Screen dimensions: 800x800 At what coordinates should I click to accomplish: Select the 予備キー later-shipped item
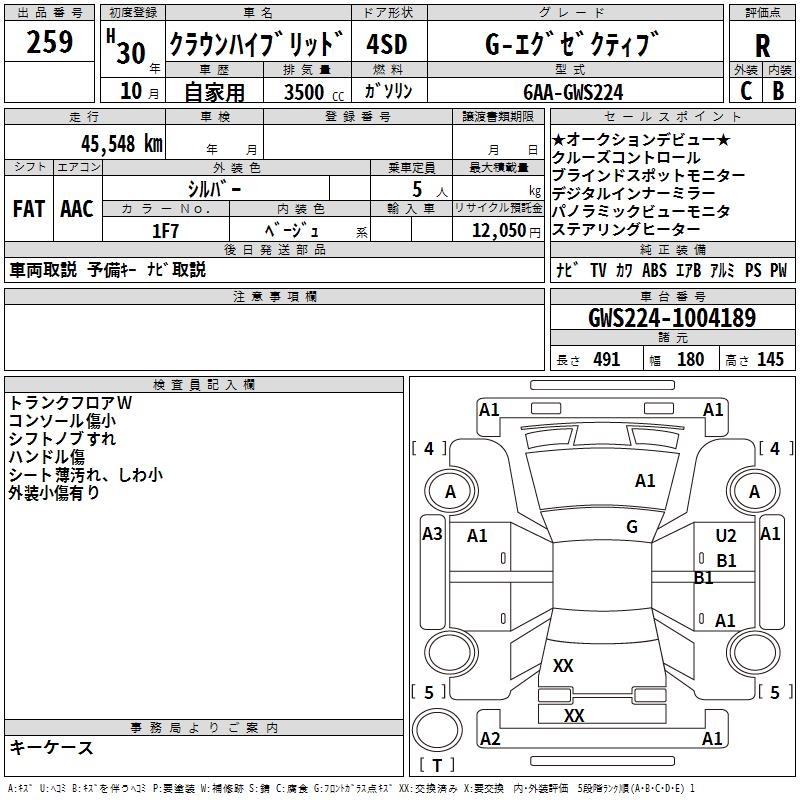(112, 269)
